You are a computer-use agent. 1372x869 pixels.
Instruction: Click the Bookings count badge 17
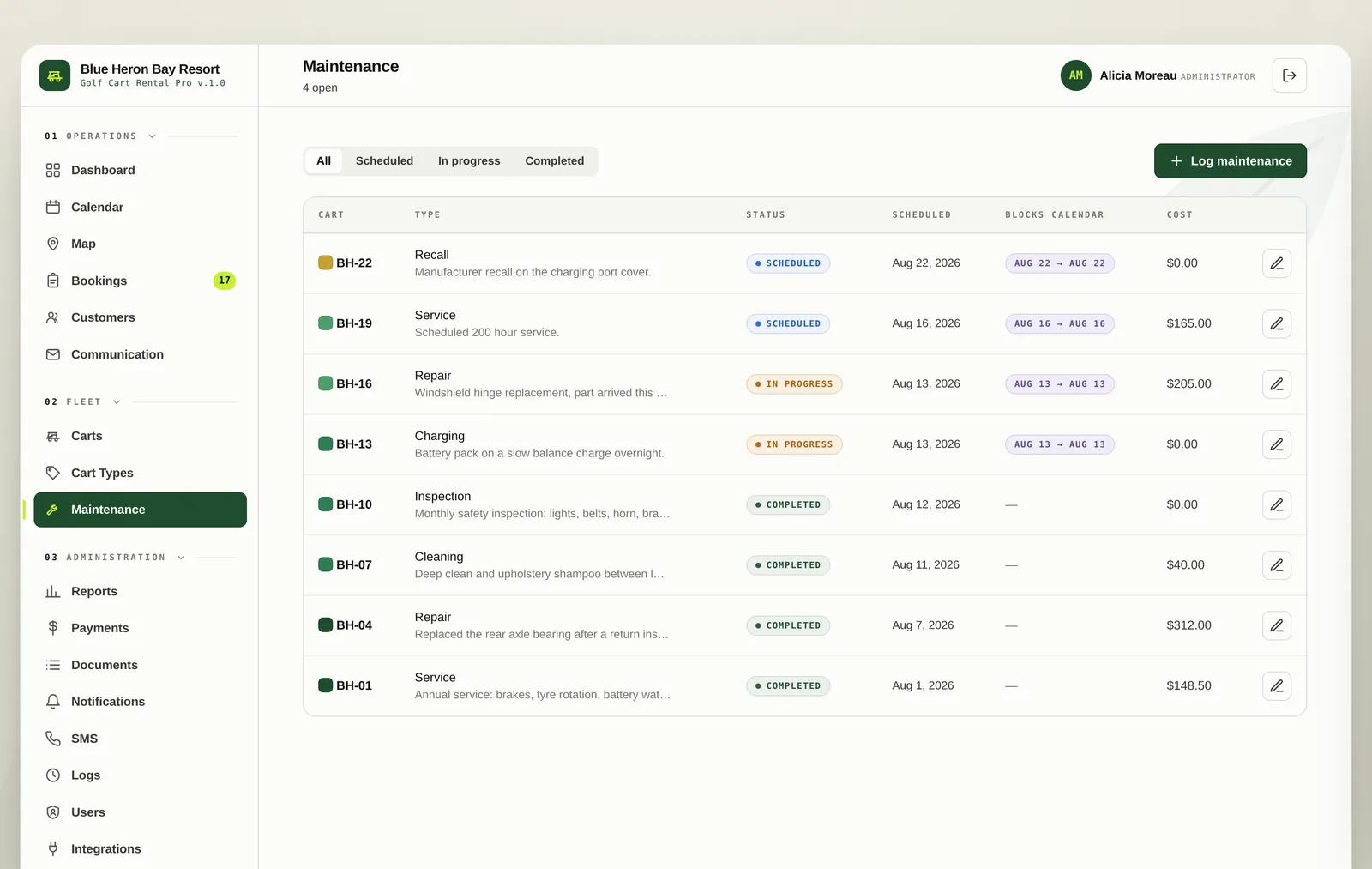pos(225,281)
